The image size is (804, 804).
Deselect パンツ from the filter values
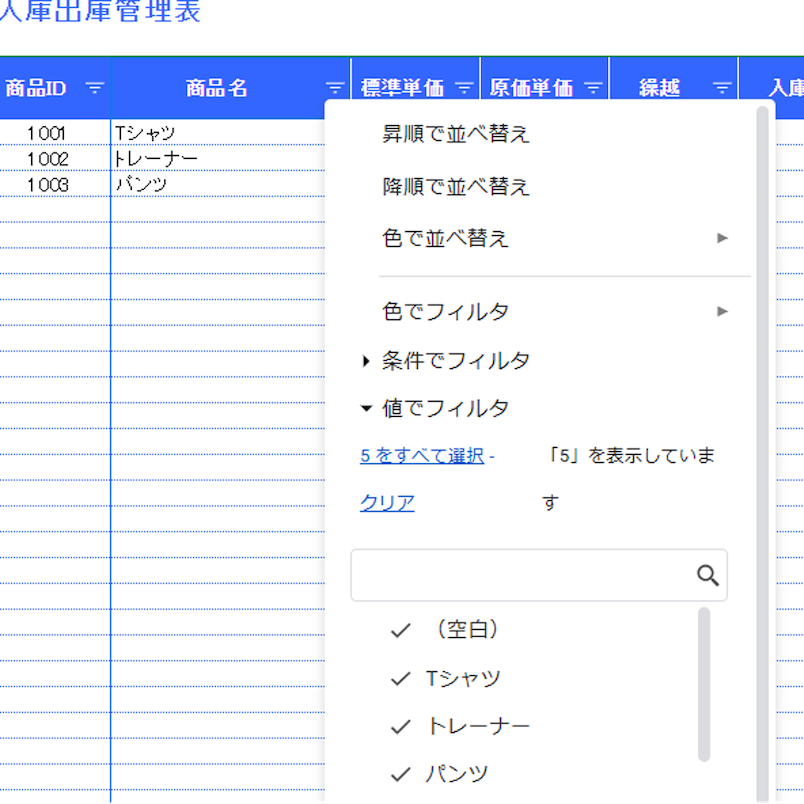(x=400, y=773)
